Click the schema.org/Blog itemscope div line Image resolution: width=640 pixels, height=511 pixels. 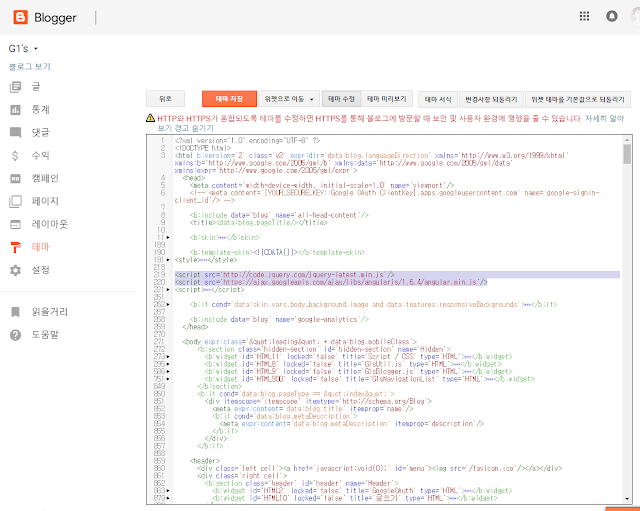tap(318, 401)
